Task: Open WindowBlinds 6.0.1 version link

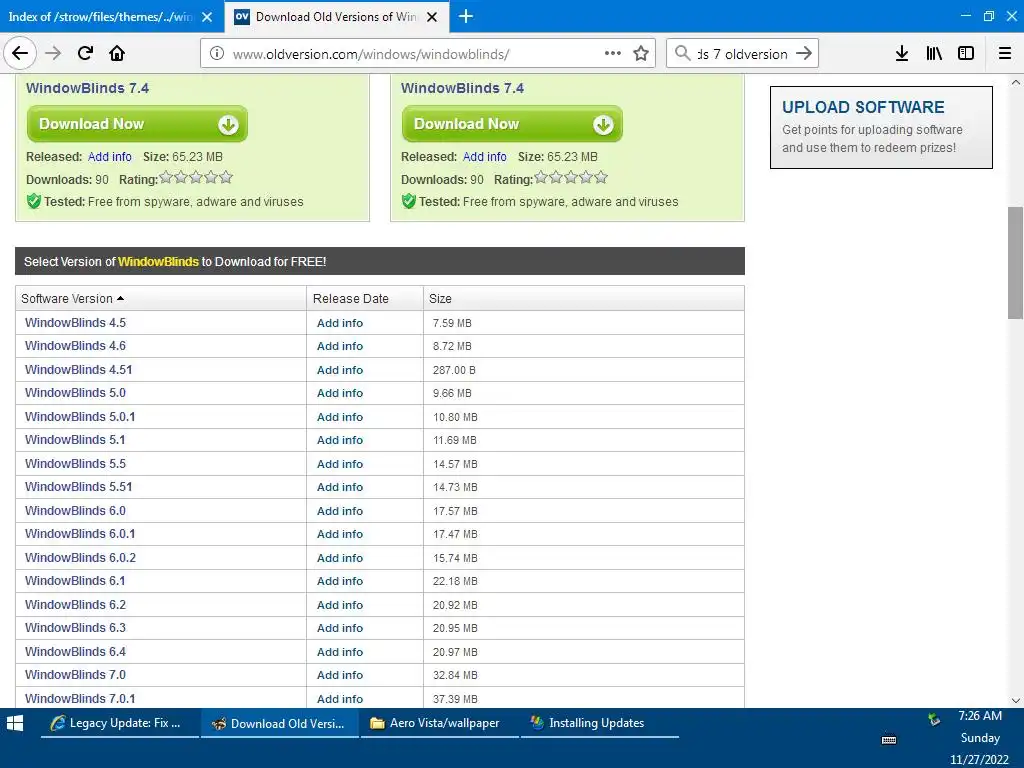Action: [80, 534]
